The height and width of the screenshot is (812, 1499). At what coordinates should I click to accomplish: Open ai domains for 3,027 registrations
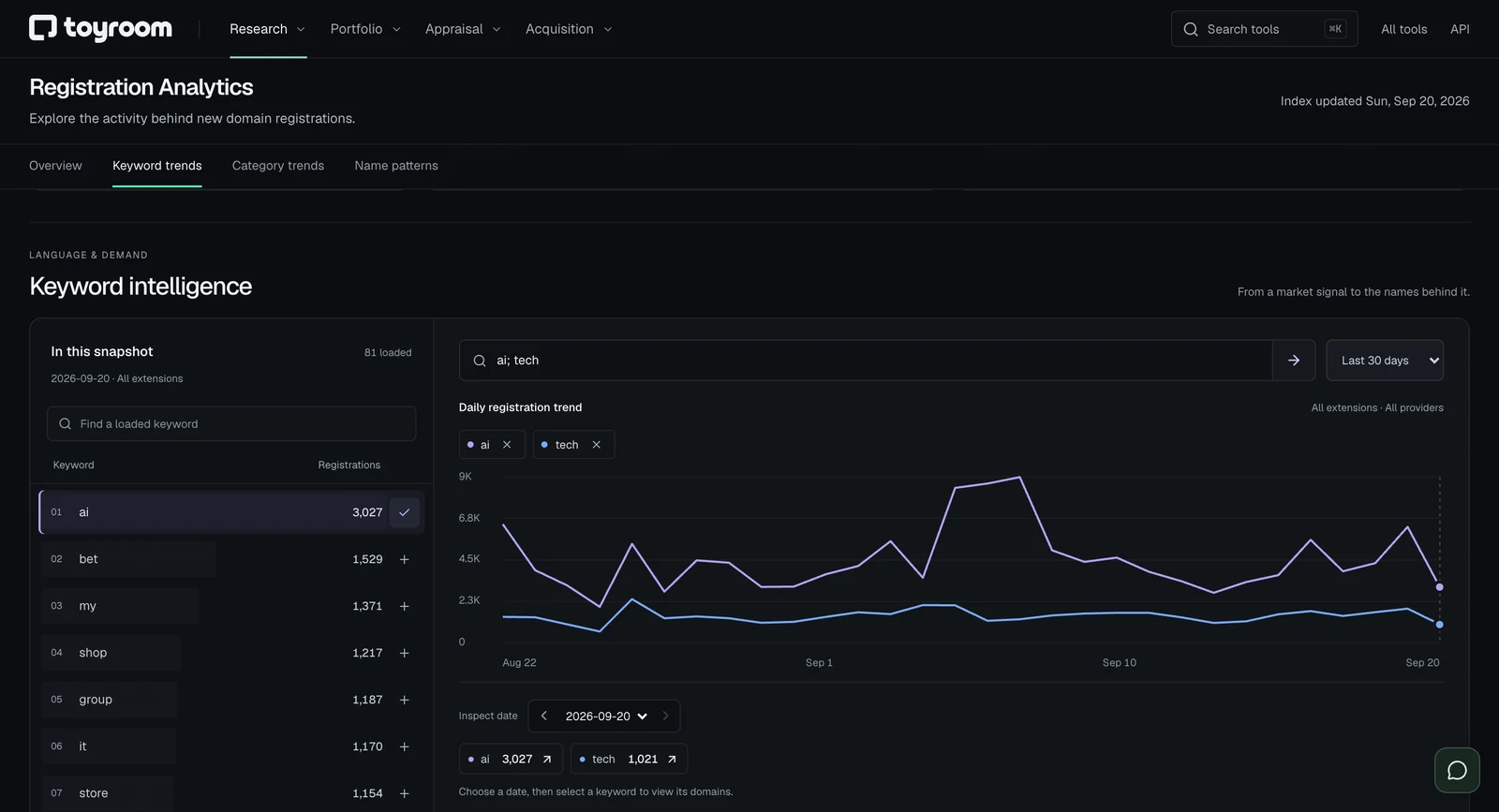point(511,760)
